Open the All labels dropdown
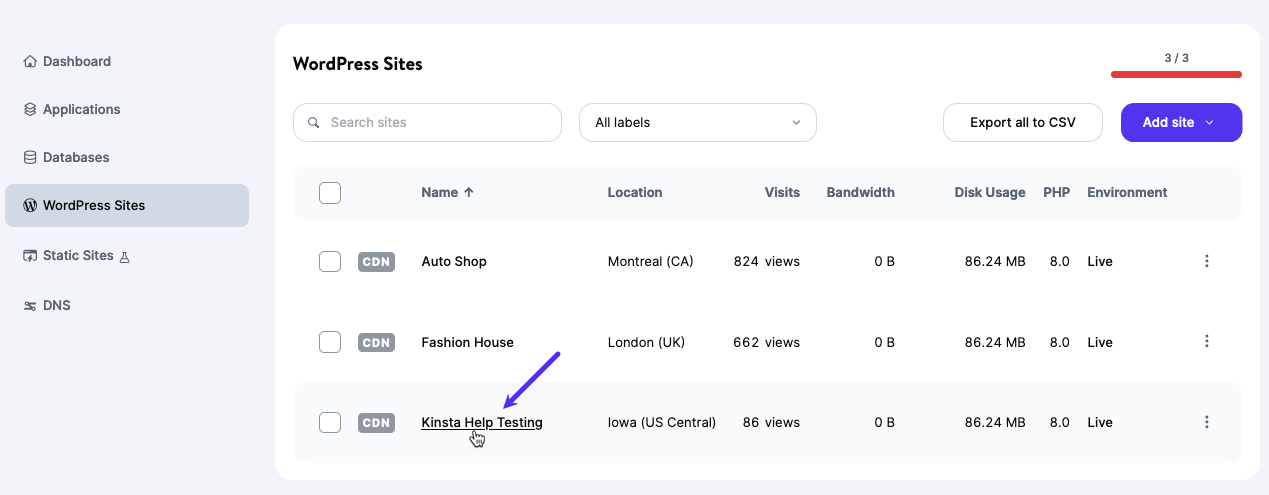Screen dimensions: 1269x495 698,122
